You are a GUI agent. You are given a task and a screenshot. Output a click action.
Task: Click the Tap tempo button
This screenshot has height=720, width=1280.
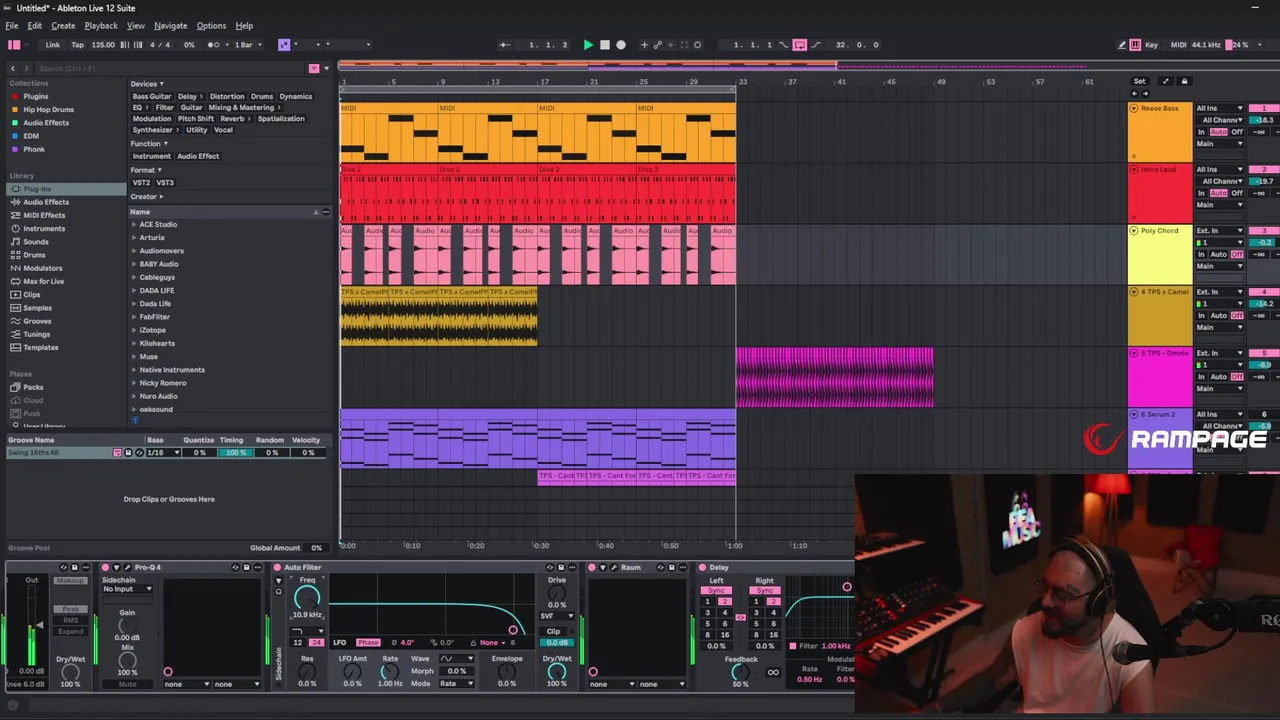[77, 45]
